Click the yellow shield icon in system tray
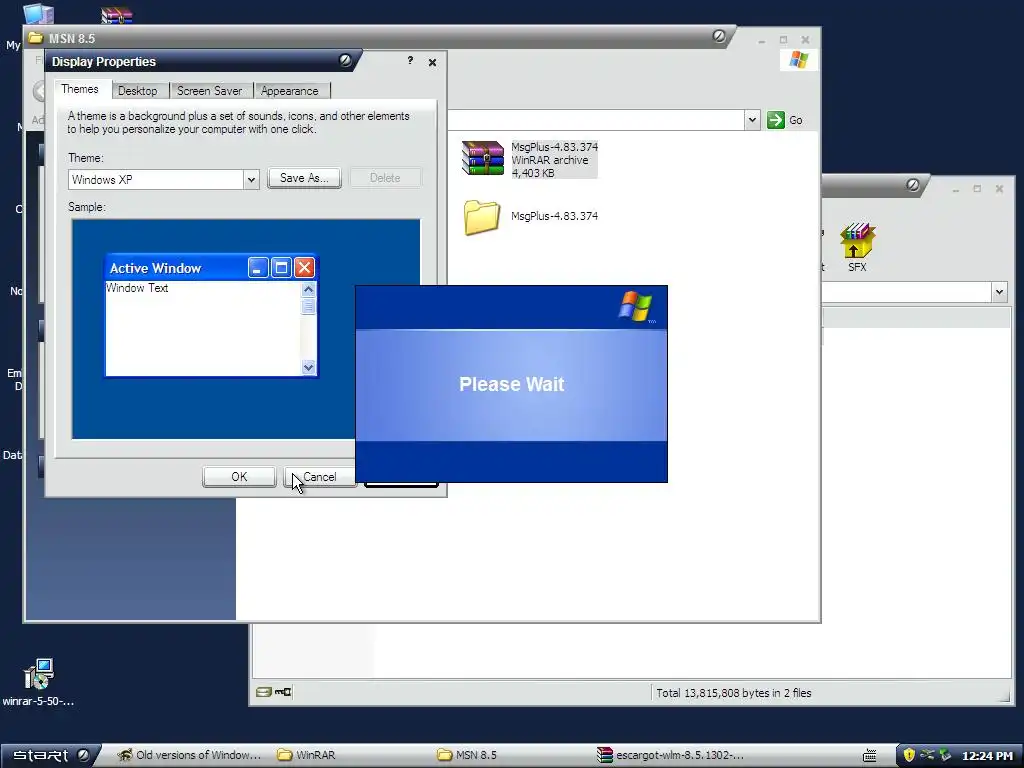The width and height of the screenshot is (1024, 768). click(908, 756)
